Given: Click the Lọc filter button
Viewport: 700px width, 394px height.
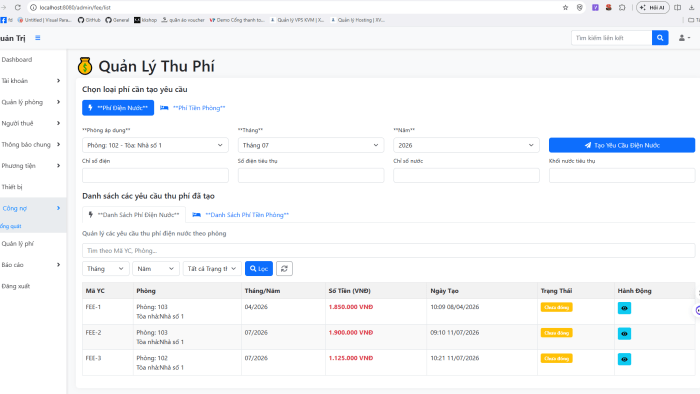Looking at the screenshot, I should [258, 269].
